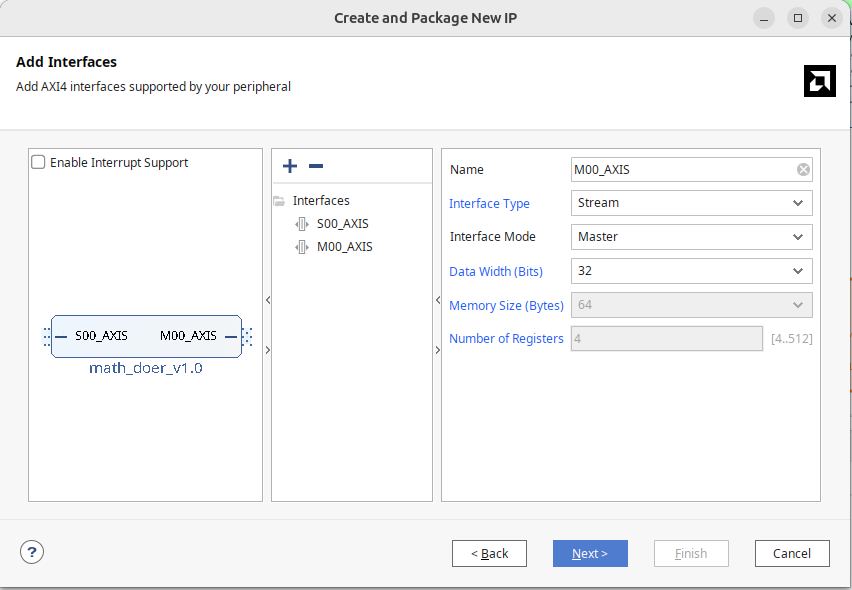Open the Interface Mode dropdown
This screenshot has height=590, width=852.
point(691,237)
